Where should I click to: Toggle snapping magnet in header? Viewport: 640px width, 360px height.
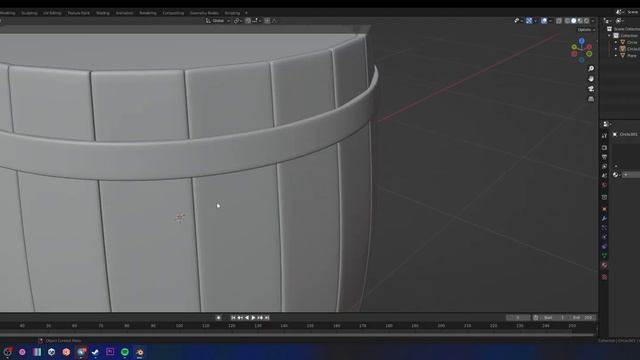[x=248, y=20]
